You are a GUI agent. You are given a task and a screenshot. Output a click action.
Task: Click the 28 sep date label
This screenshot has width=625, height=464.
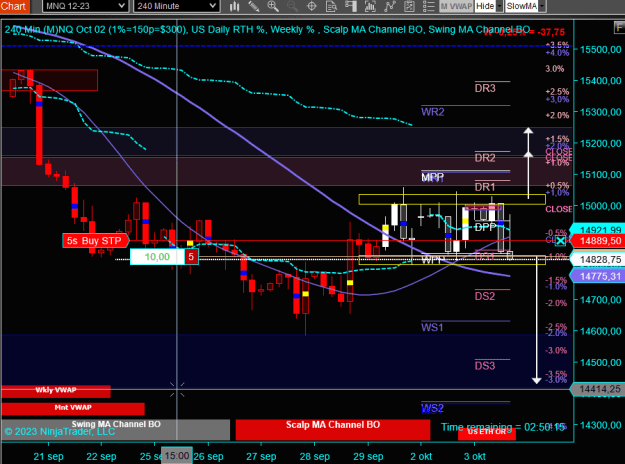(315, 456)
